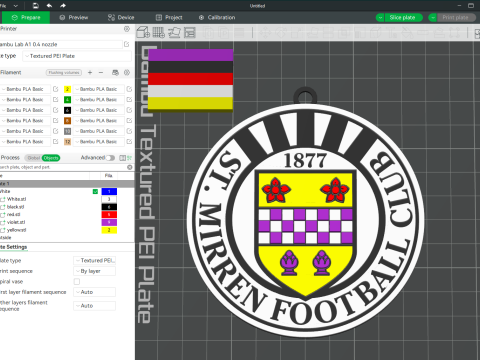Add a filament with the plus icon

[90, 72]
